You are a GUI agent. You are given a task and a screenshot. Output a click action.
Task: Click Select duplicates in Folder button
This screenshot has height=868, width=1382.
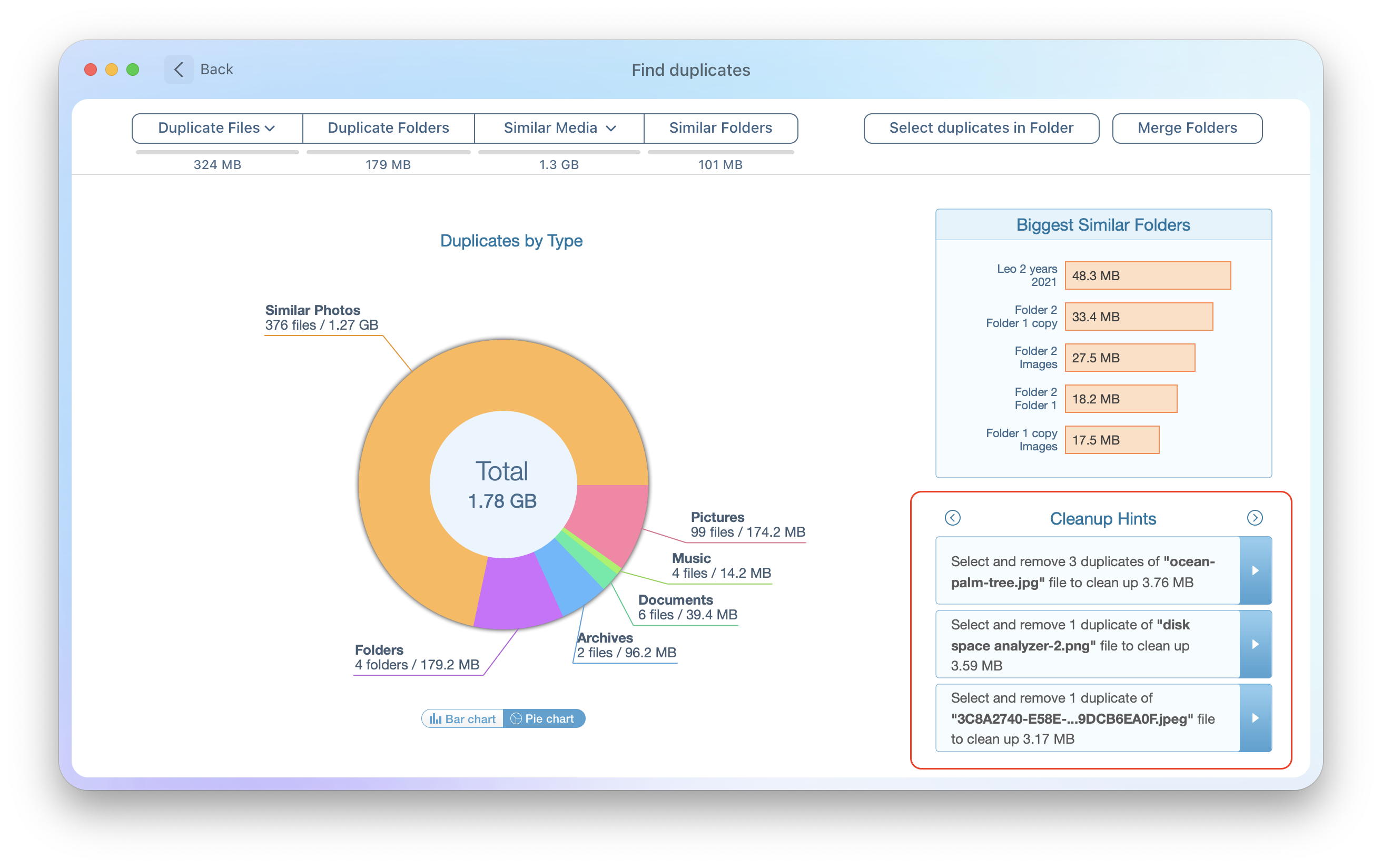click(980, 127)
